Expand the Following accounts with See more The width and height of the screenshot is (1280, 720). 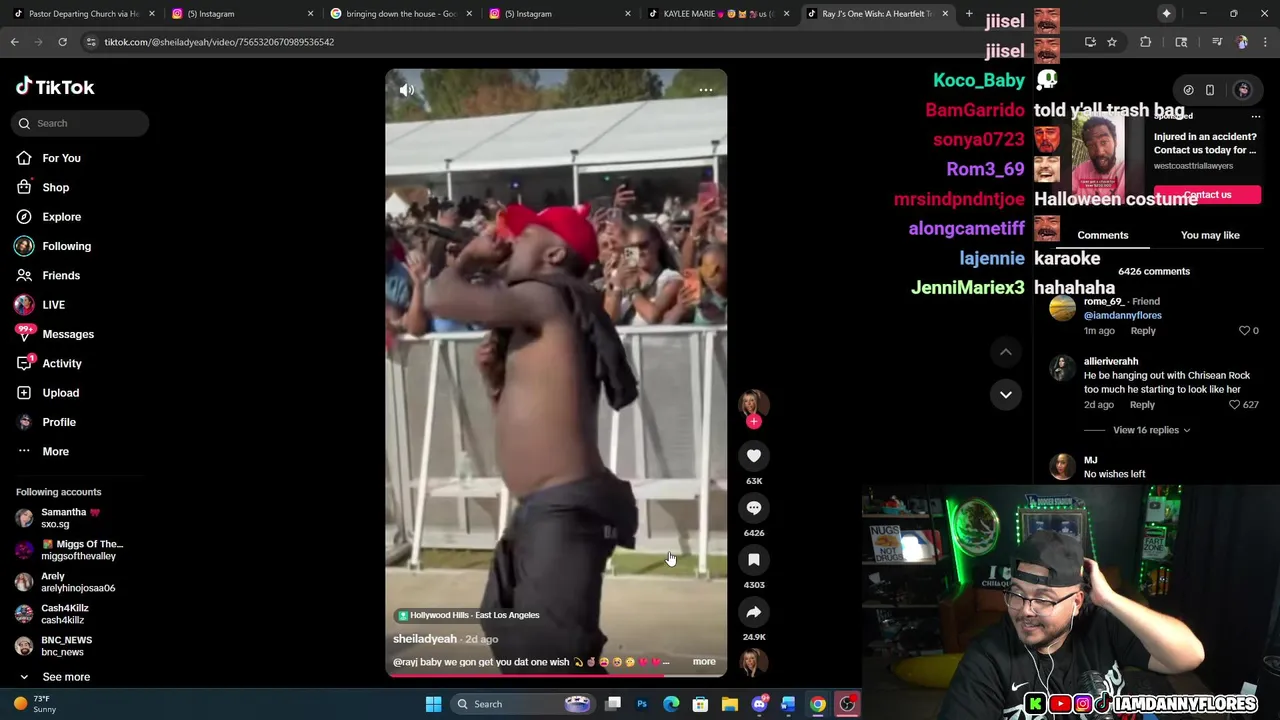point(66,677)
